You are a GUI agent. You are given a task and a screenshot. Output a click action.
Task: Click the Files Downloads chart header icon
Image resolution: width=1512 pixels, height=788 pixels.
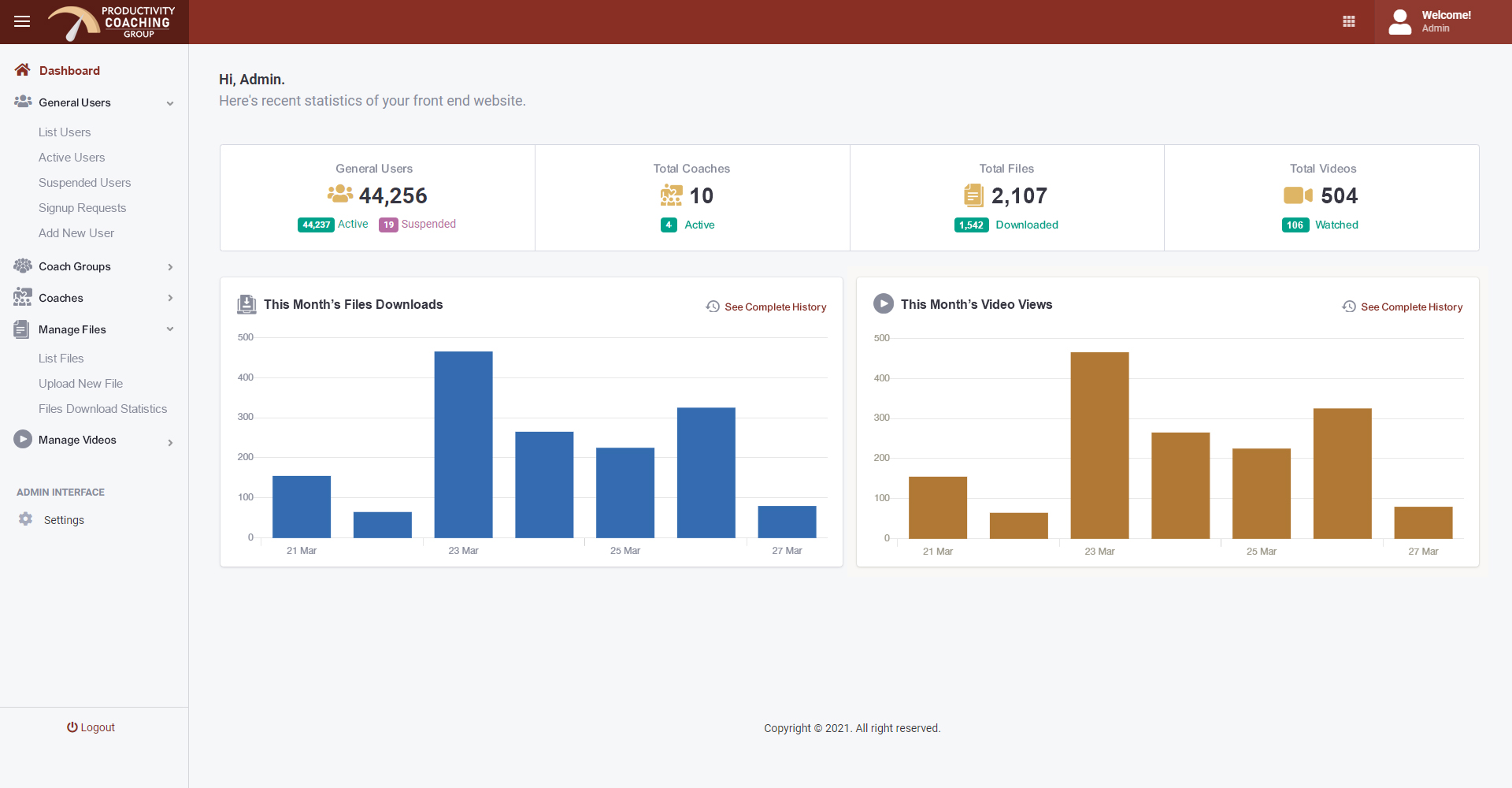tap(246, 304)
